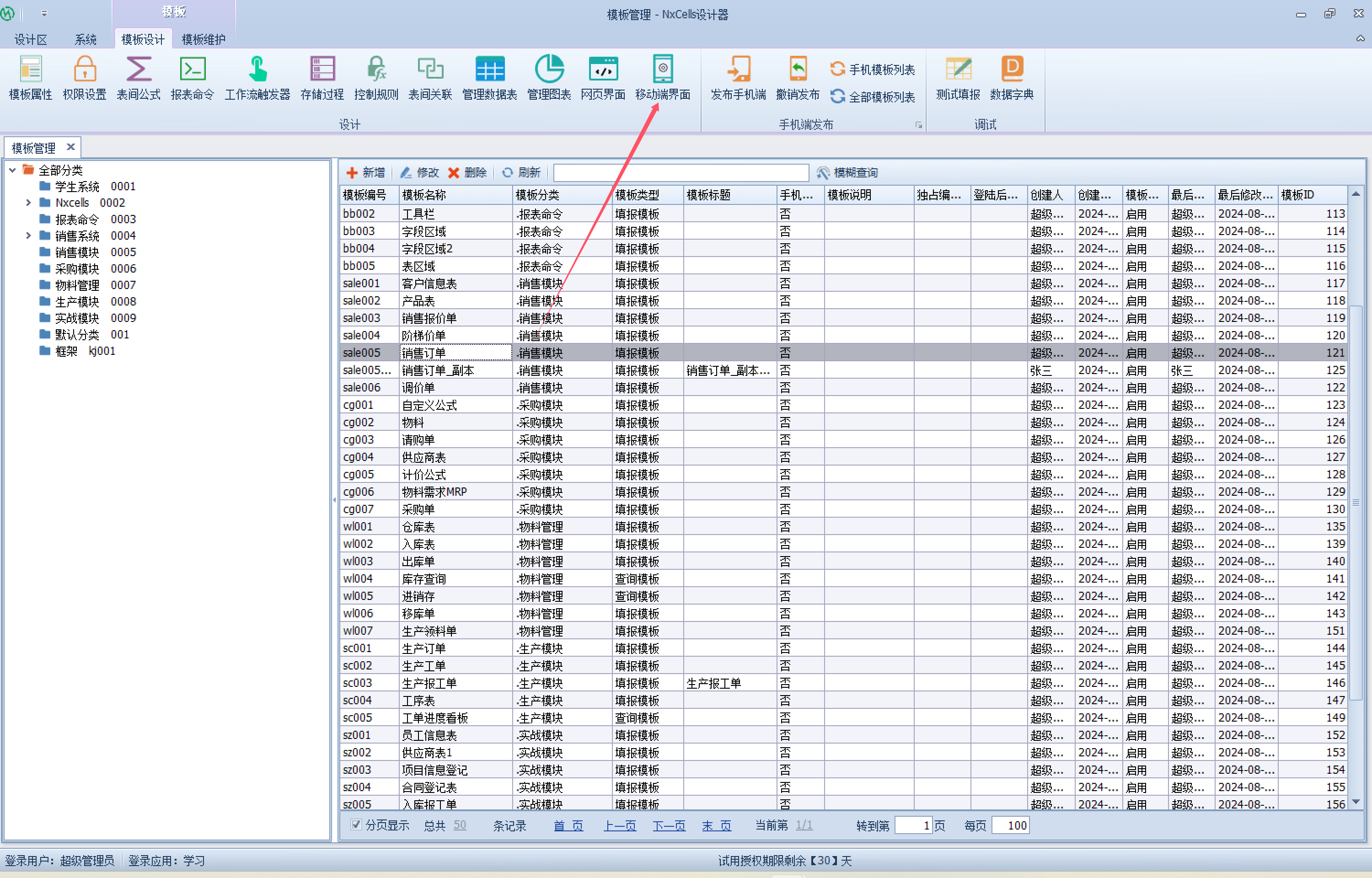Switch to the 模板维护 ribbon tab

204,39
